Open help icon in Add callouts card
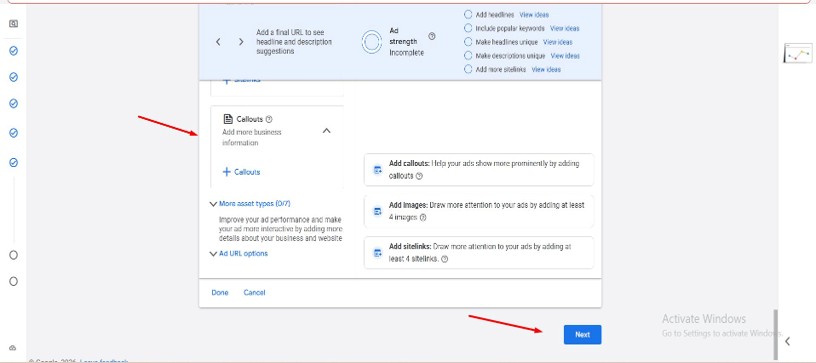Image resolution: width=816 pixels, height=363 pixels. 419,176
